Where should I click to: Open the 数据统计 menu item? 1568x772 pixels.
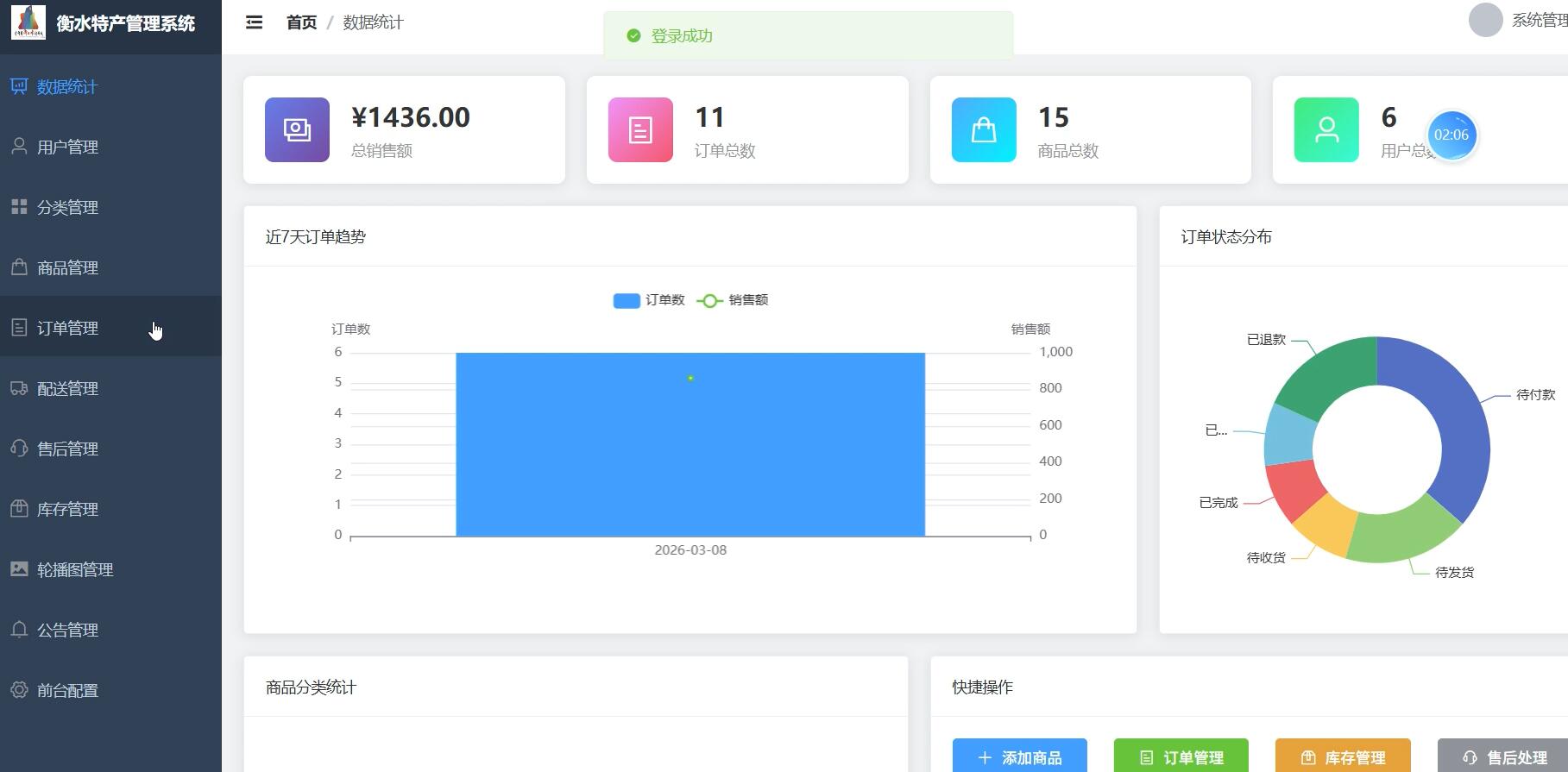[x=110, y=86]
